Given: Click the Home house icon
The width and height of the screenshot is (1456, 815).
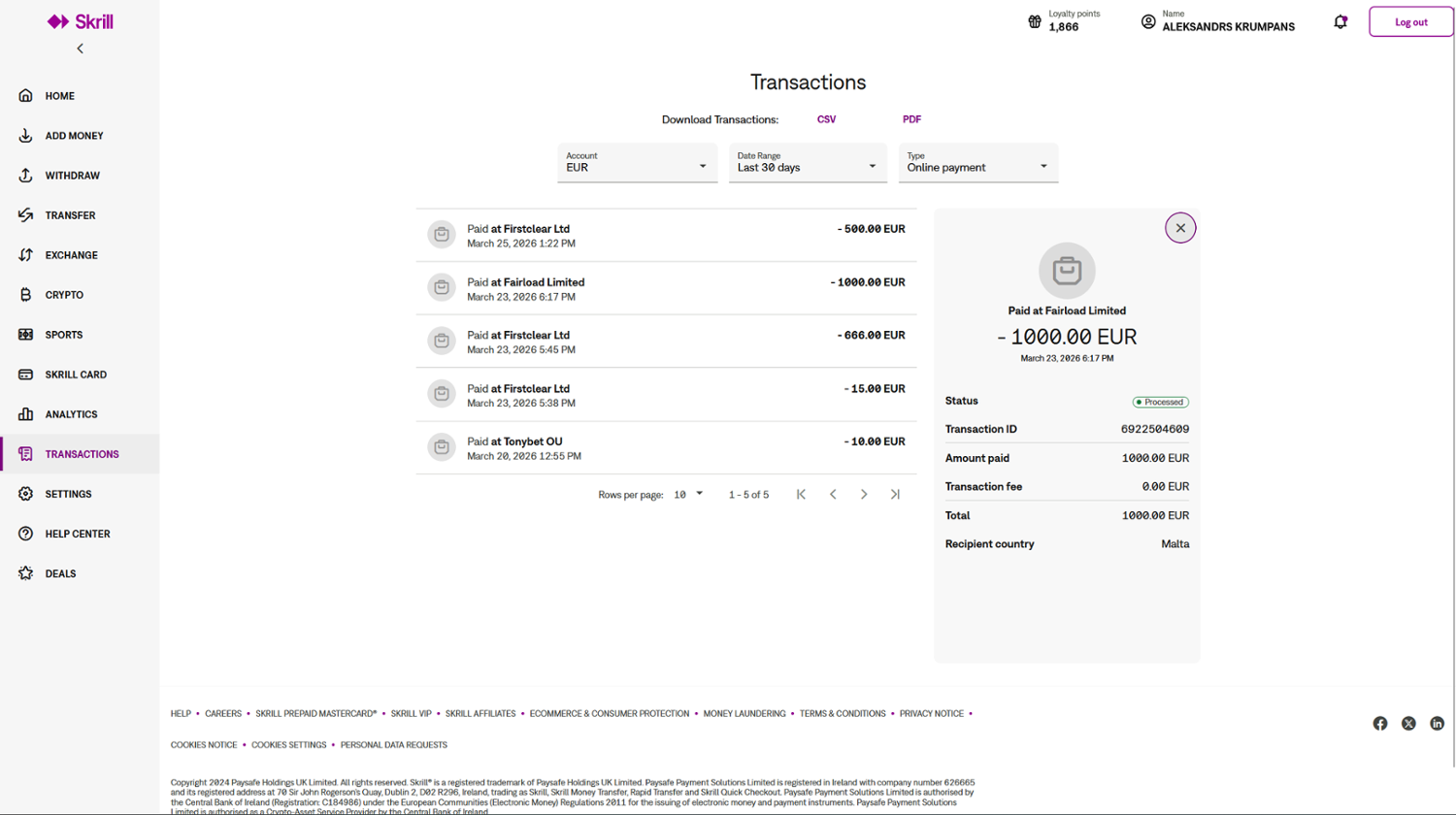Looking at the screenshot, I should click(25, 96).
